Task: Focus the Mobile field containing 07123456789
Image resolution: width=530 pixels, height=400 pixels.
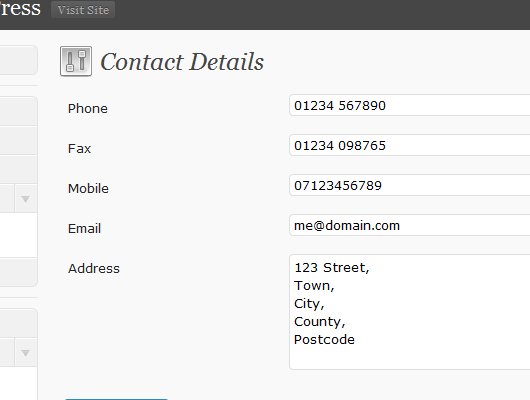Action: tap(409, 185)
